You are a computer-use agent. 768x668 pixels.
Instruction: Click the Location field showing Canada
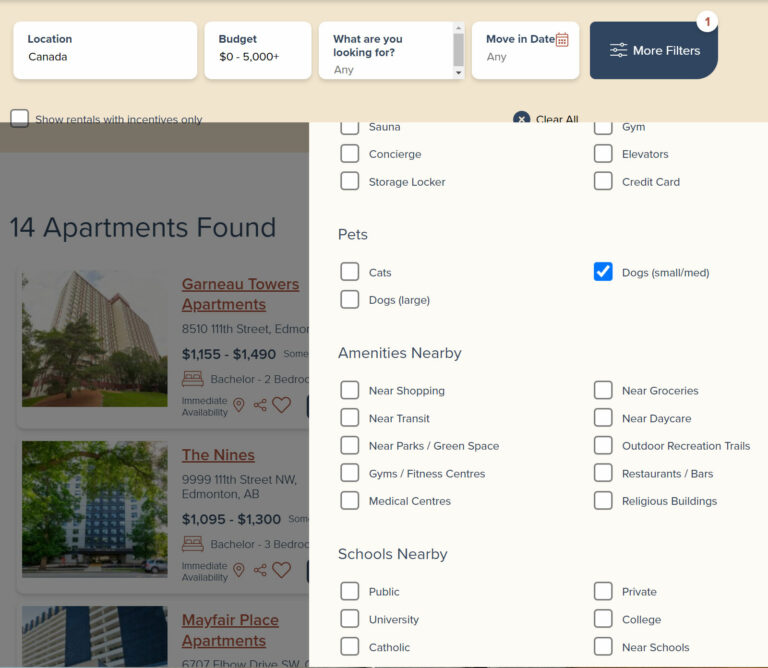click(x=105, y=50)
